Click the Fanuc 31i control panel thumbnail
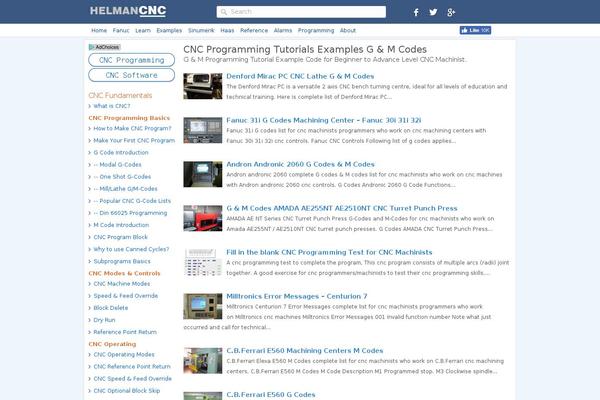600x400 pixels. pos(203,131)
